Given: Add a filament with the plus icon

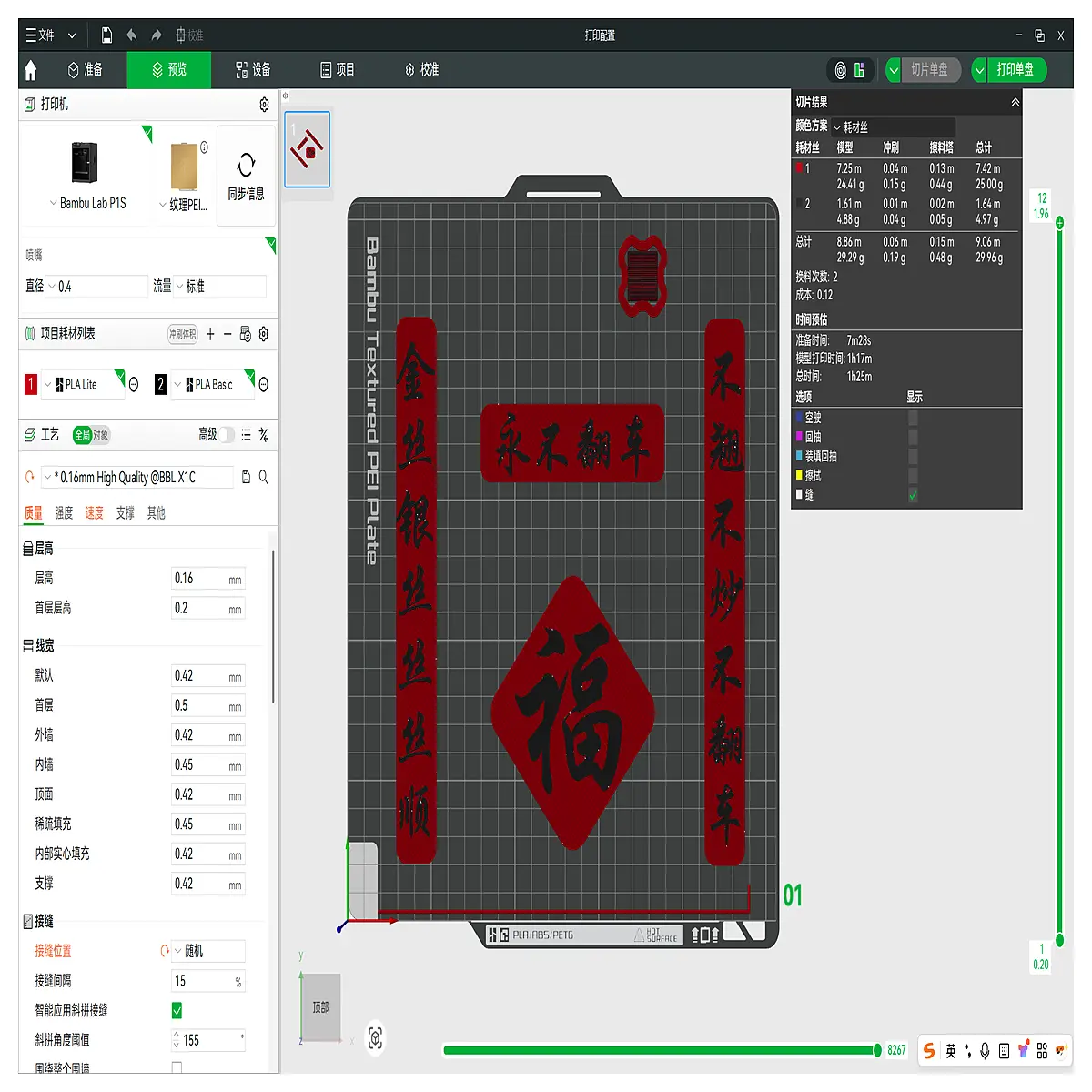Looking at the screenshot, I should click(210, 334).
